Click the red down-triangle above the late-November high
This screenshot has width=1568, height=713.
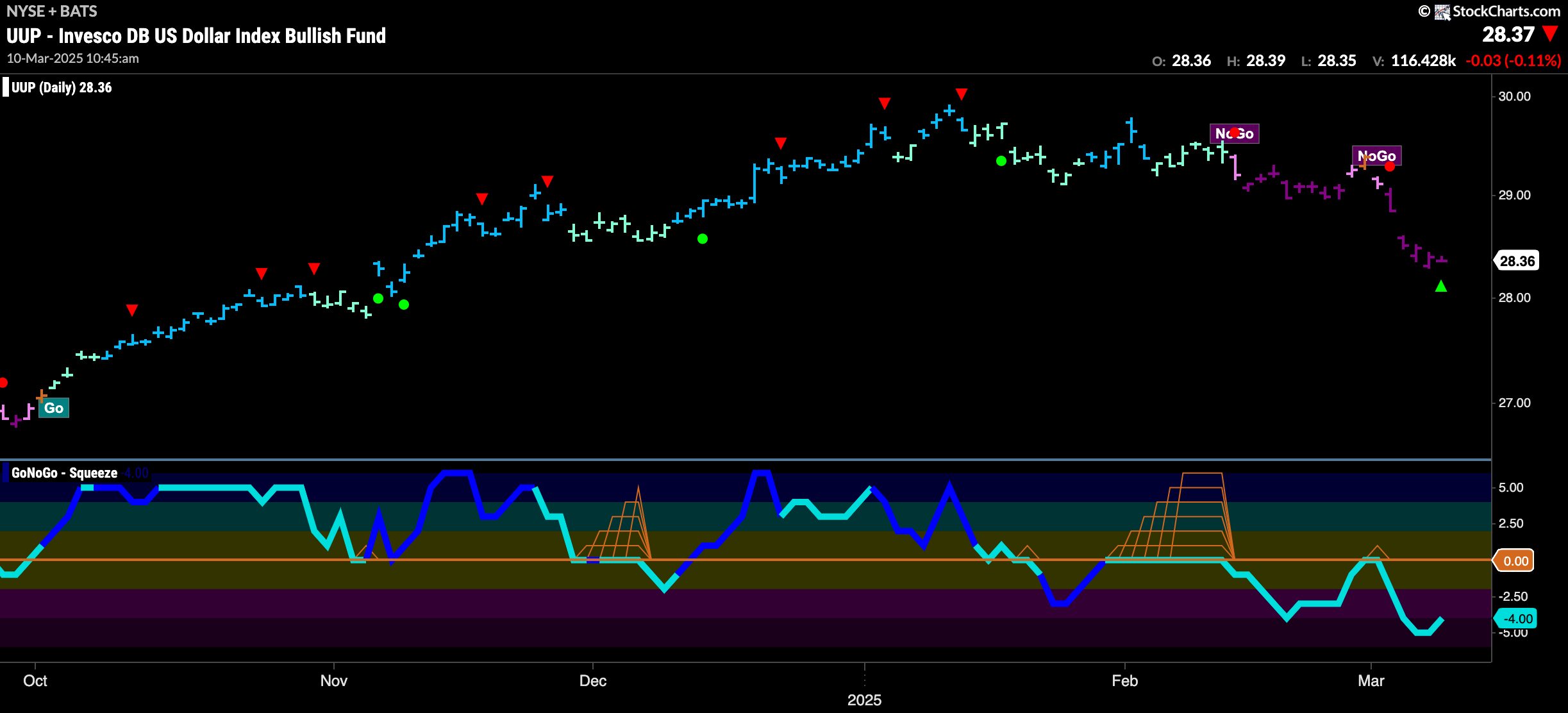[x=547, y=181]
